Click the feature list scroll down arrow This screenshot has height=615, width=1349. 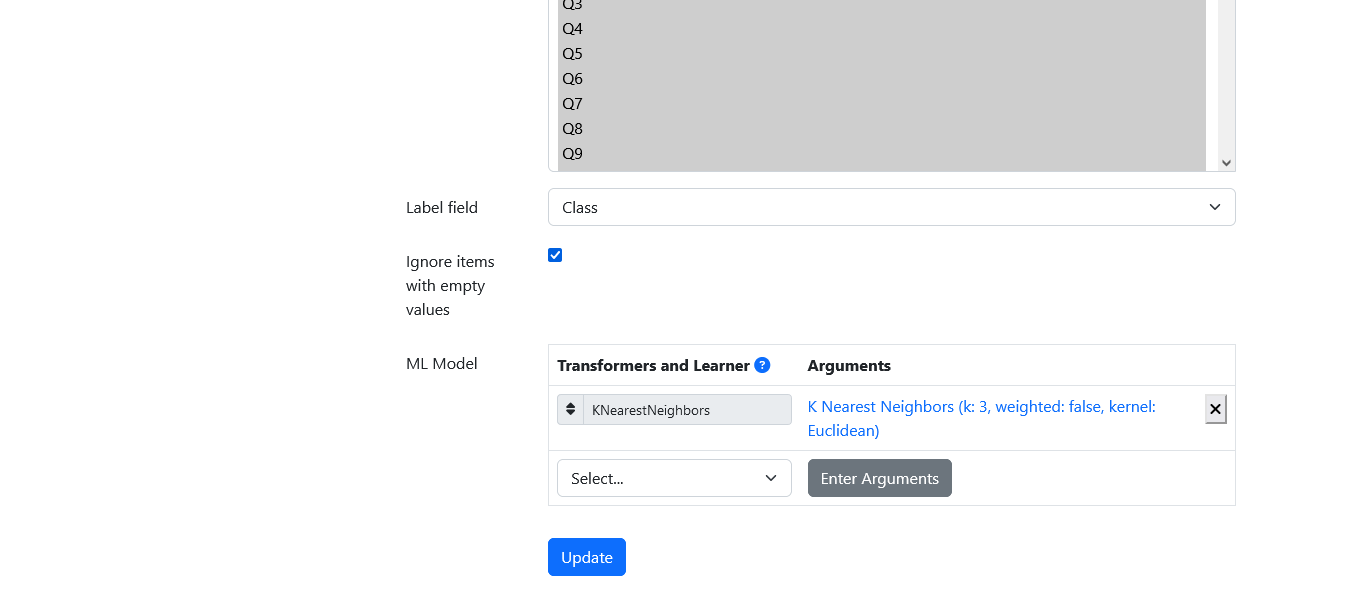click(1226, 163)
